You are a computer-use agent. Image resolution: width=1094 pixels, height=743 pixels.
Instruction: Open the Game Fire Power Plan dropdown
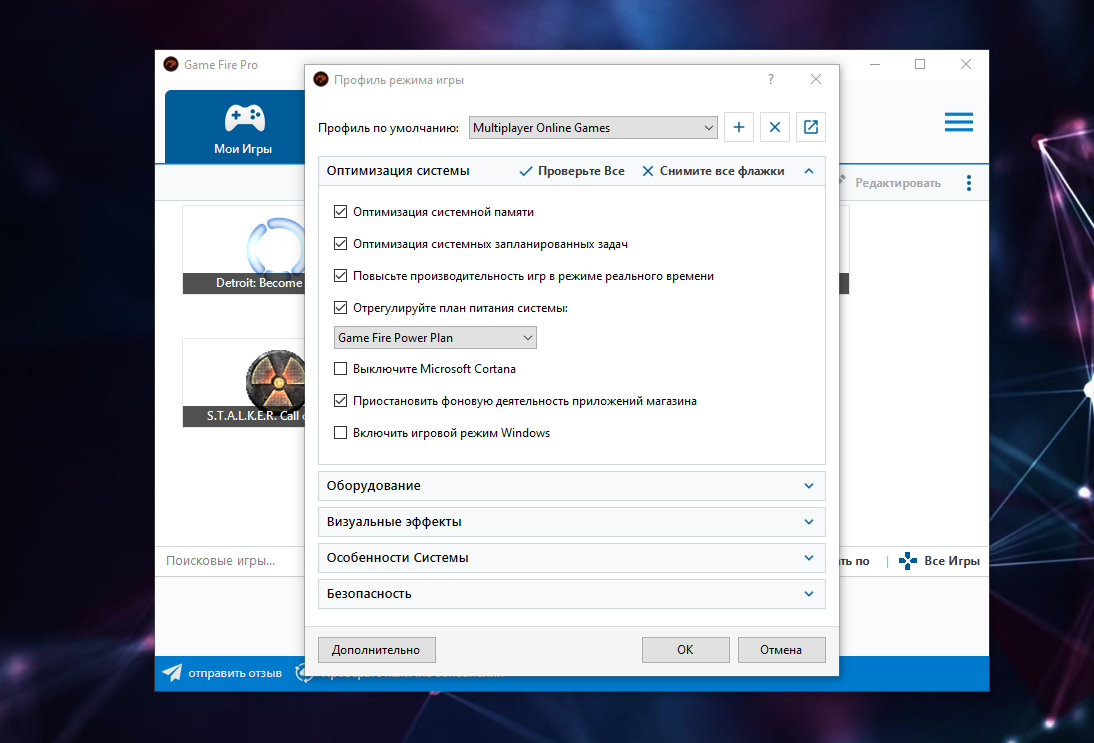coord(435,338)
